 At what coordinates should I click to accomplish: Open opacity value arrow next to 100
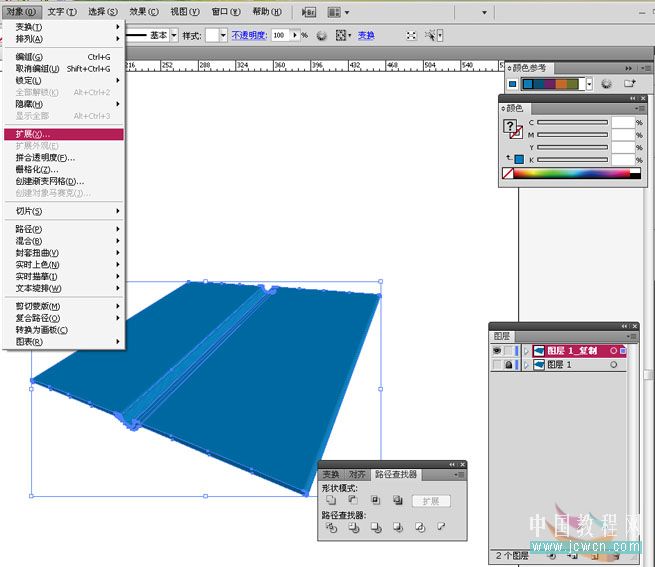pyautogui.click(x=295, y=36)
